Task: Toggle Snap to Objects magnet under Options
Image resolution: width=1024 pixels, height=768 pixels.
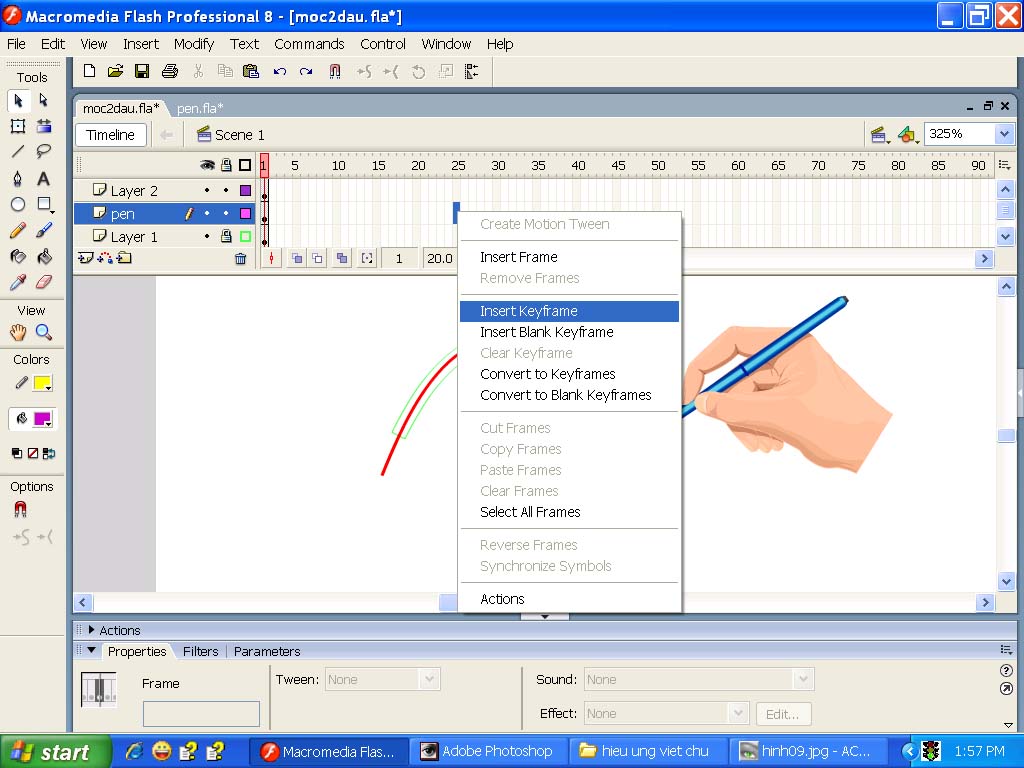Action: [20, 509]
